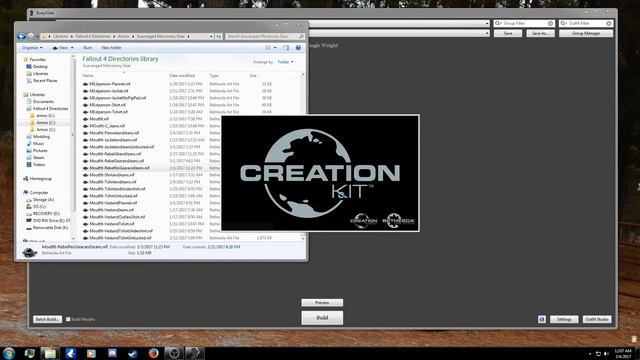640x360 pixels.
Task: Open the file explorer taskbar icon
Action: click(x=50, y=353)
